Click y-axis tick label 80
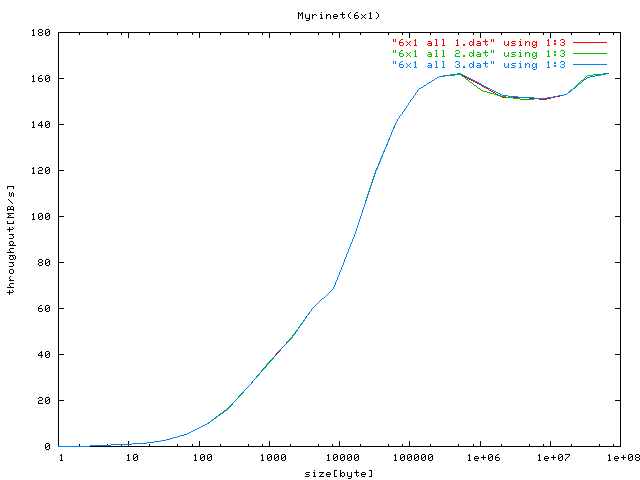The width and height of the screenshot is (640, 480). click(x=44, y=262)
